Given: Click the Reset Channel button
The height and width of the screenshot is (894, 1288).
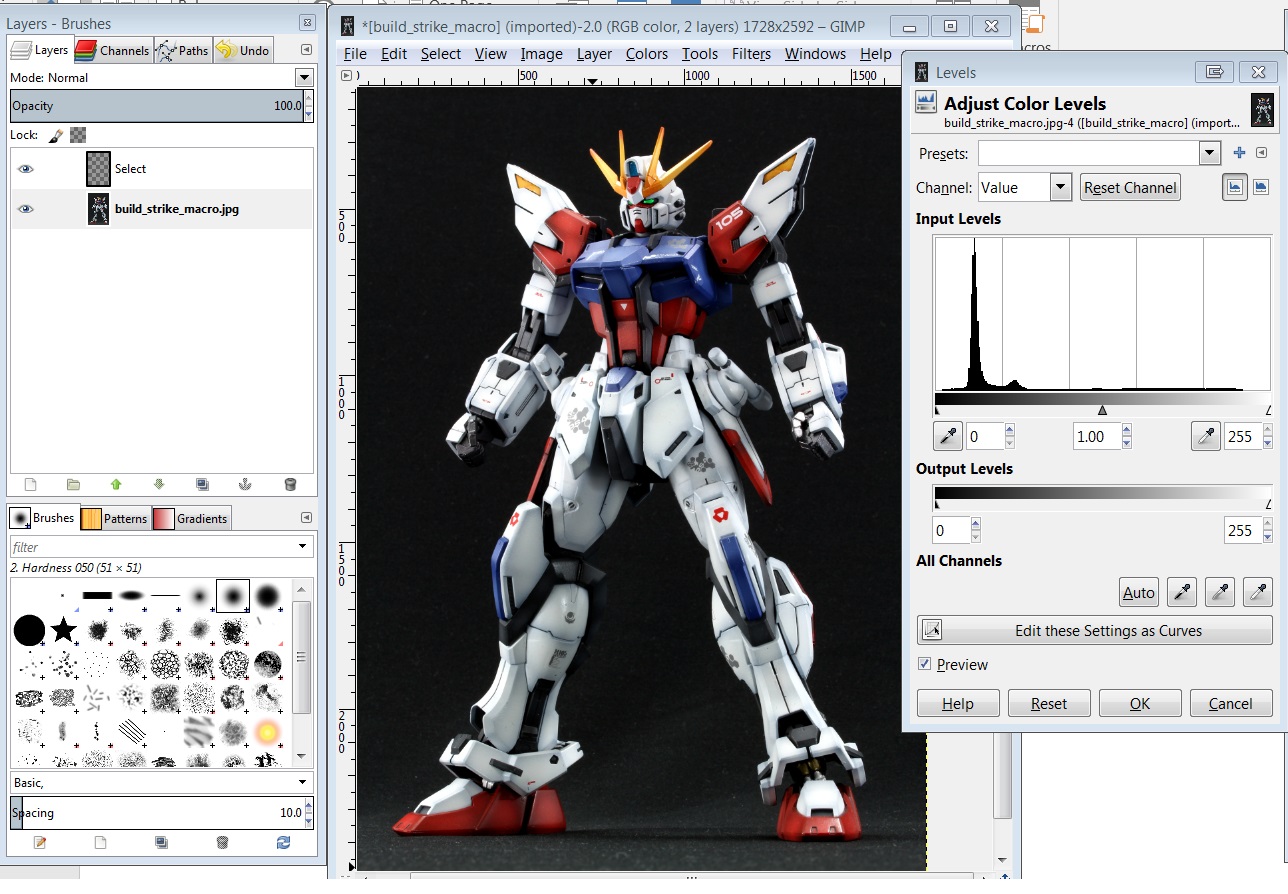Looking at the screenshot, I should (x=1130, y=187).
